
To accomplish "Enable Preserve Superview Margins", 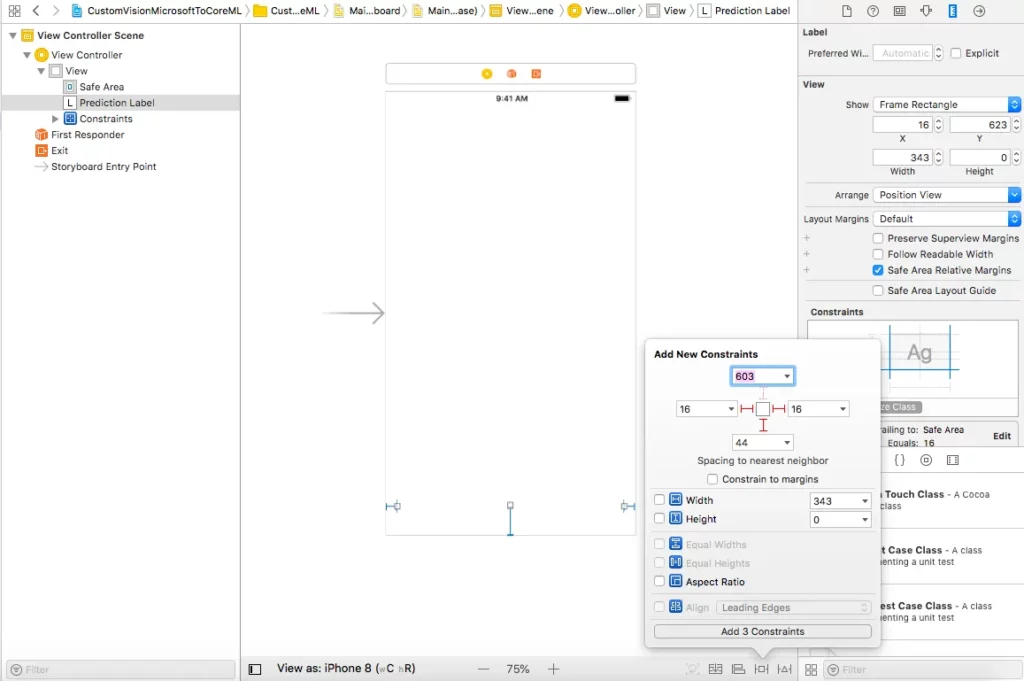I will (878, 238).
